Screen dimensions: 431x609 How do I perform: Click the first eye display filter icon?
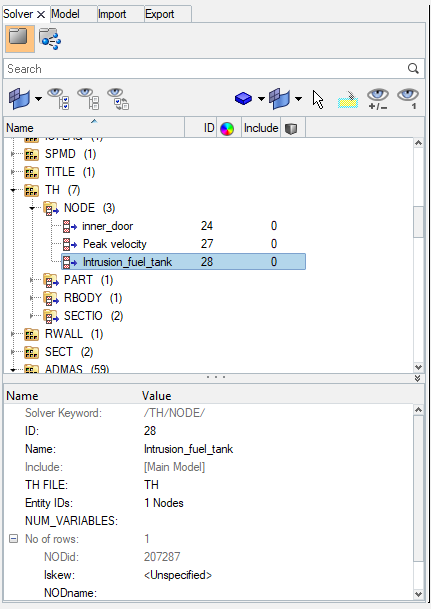(x=58, y=99)
